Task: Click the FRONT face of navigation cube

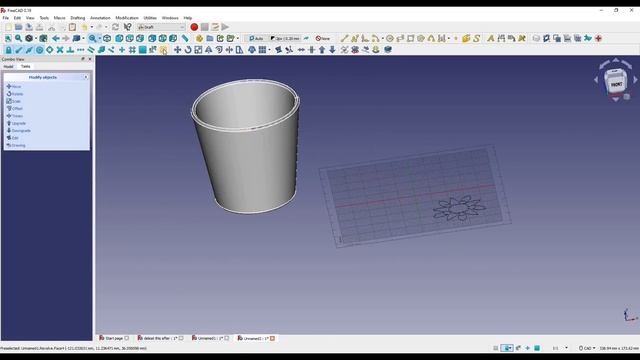Action: pos(616,84)
